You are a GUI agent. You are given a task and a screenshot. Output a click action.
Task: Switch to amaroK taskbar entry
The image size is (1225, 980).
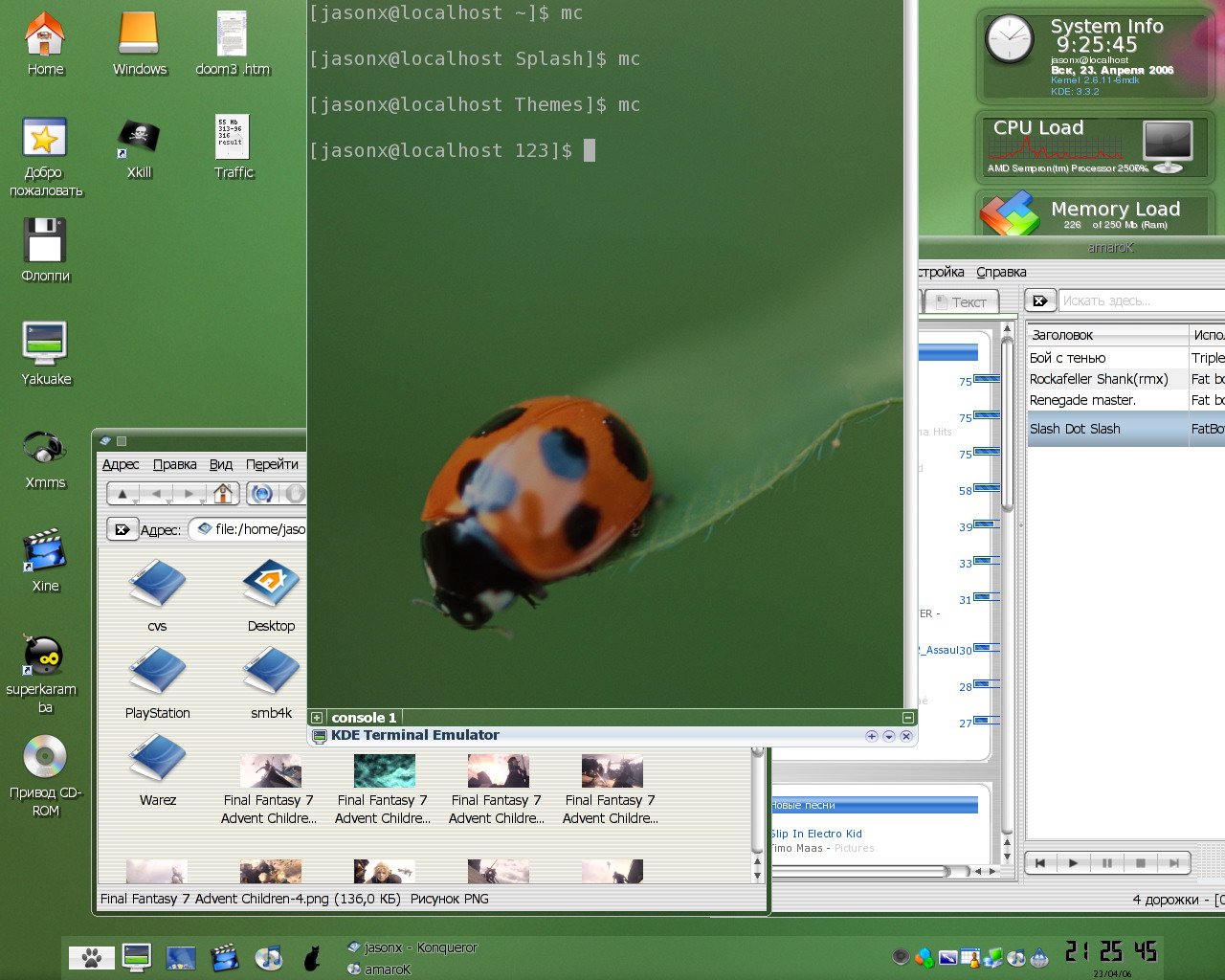point(379,969)
